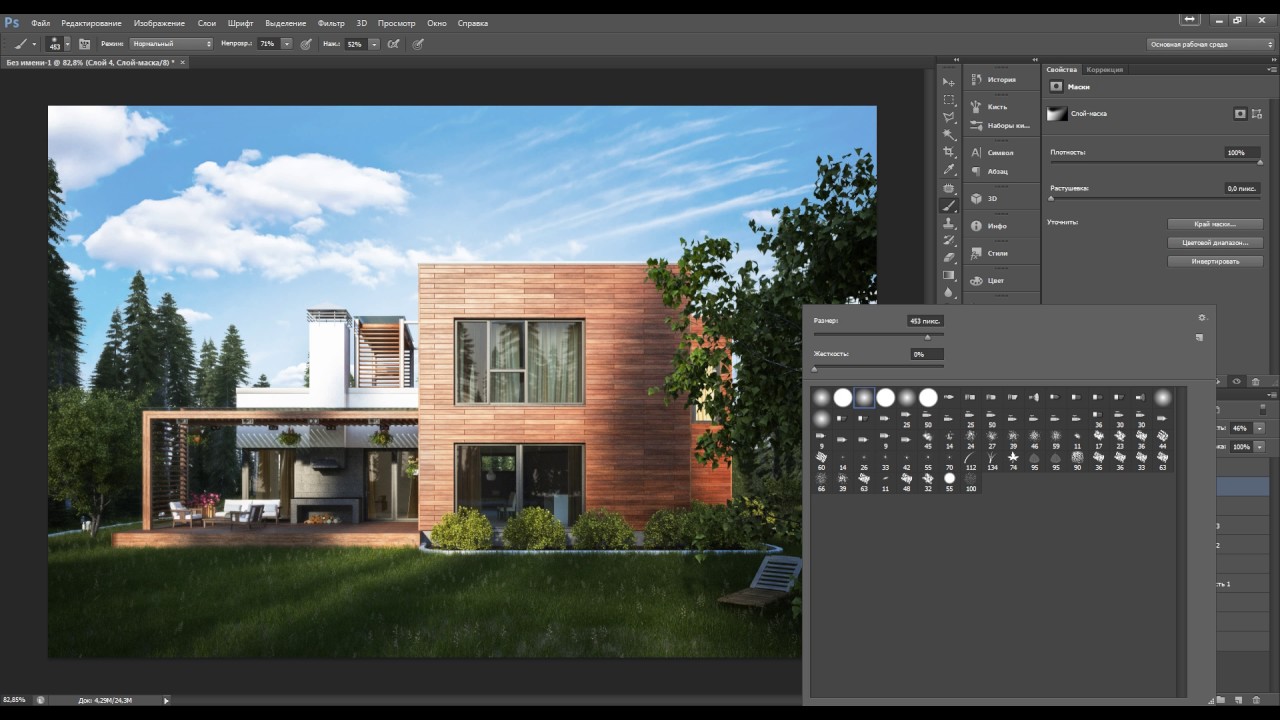Open the Режим blend mode dropdown
The width and height of the screenshot is (1280, 720).
tap(172, 44)
